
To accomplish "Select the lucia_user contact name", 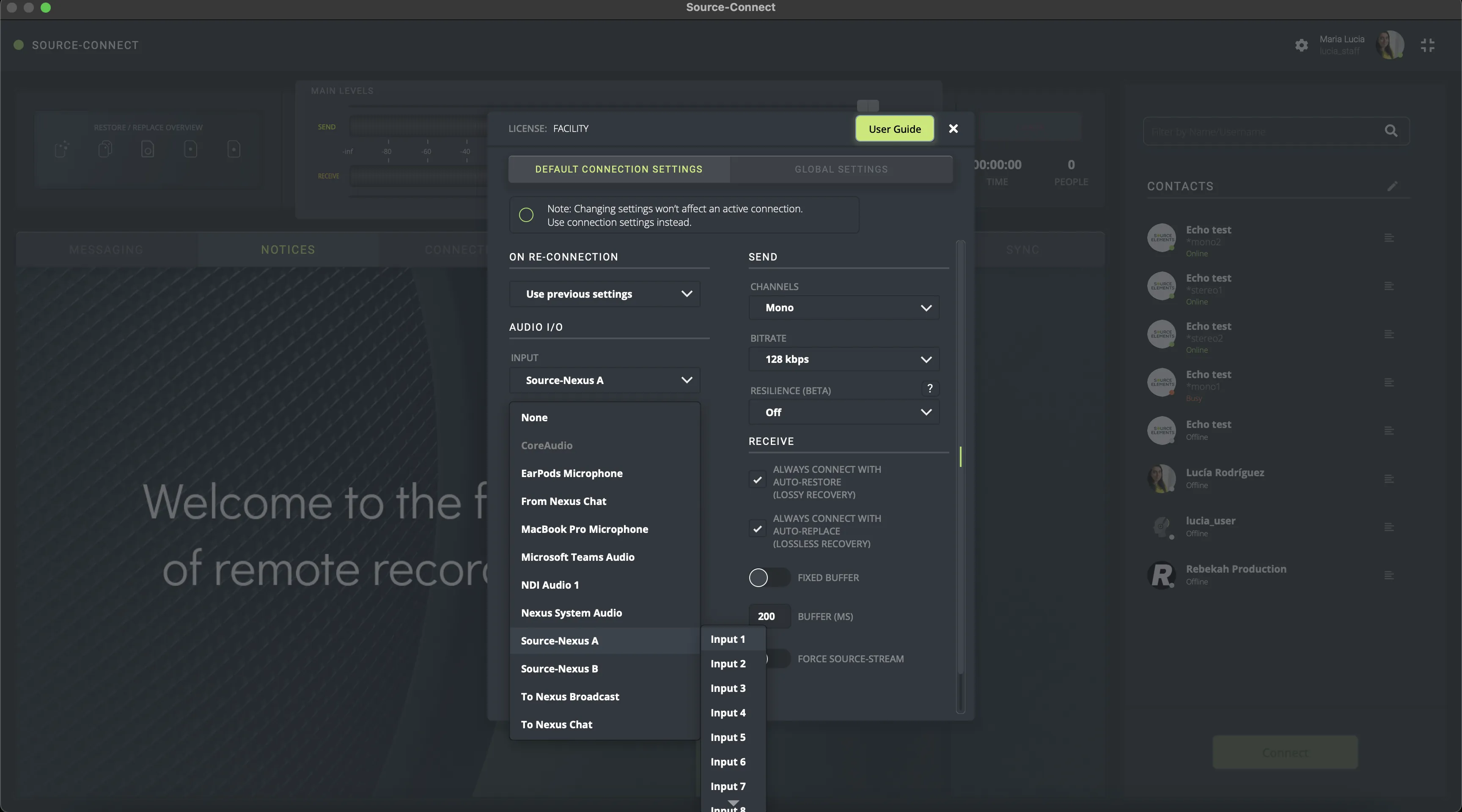I will point(1211,521).
